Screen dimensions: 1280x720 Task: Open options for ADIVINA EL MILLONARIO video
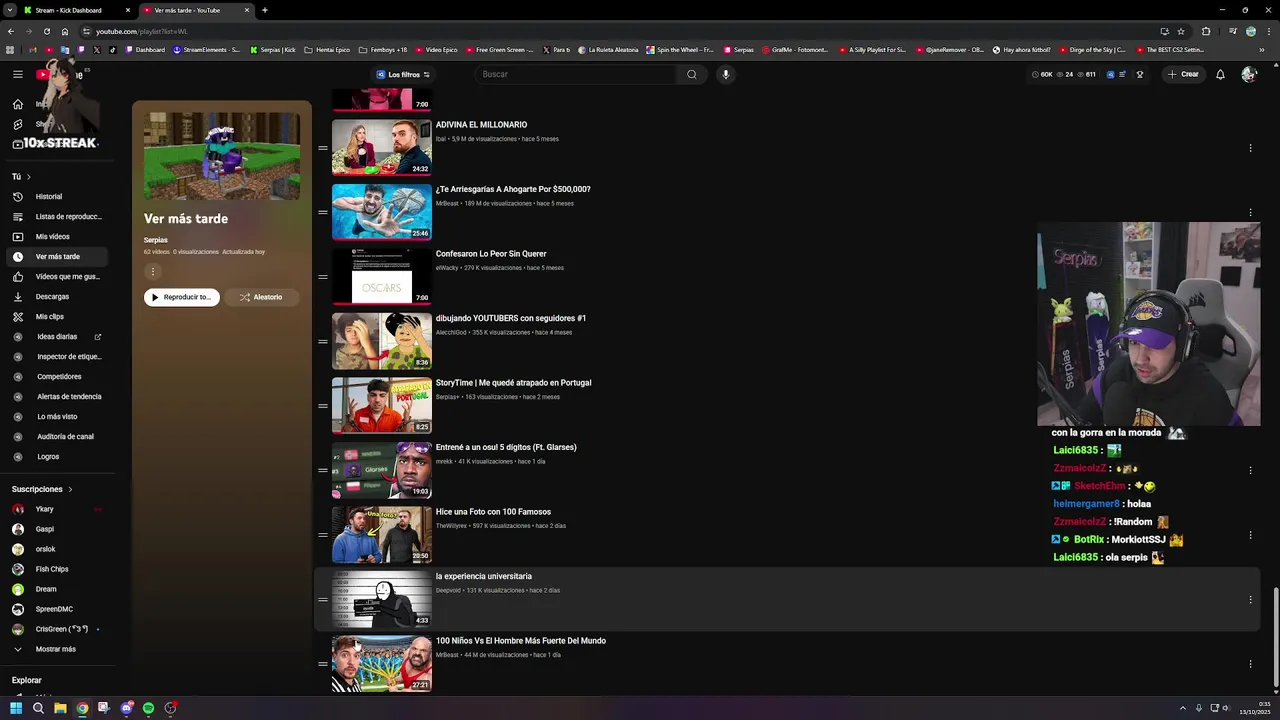tap(1250, 148)
